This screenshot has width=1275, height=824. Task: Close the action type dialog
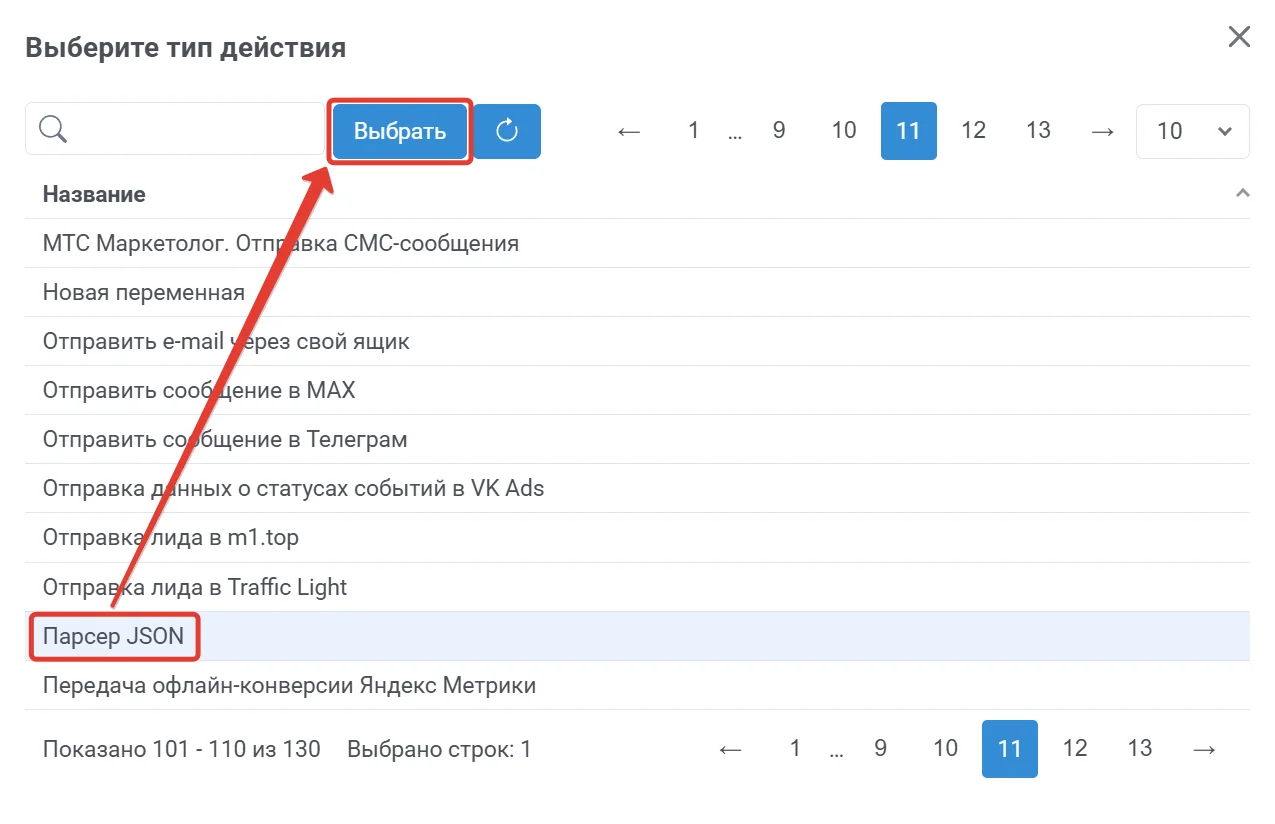[x=1239, y=38]
